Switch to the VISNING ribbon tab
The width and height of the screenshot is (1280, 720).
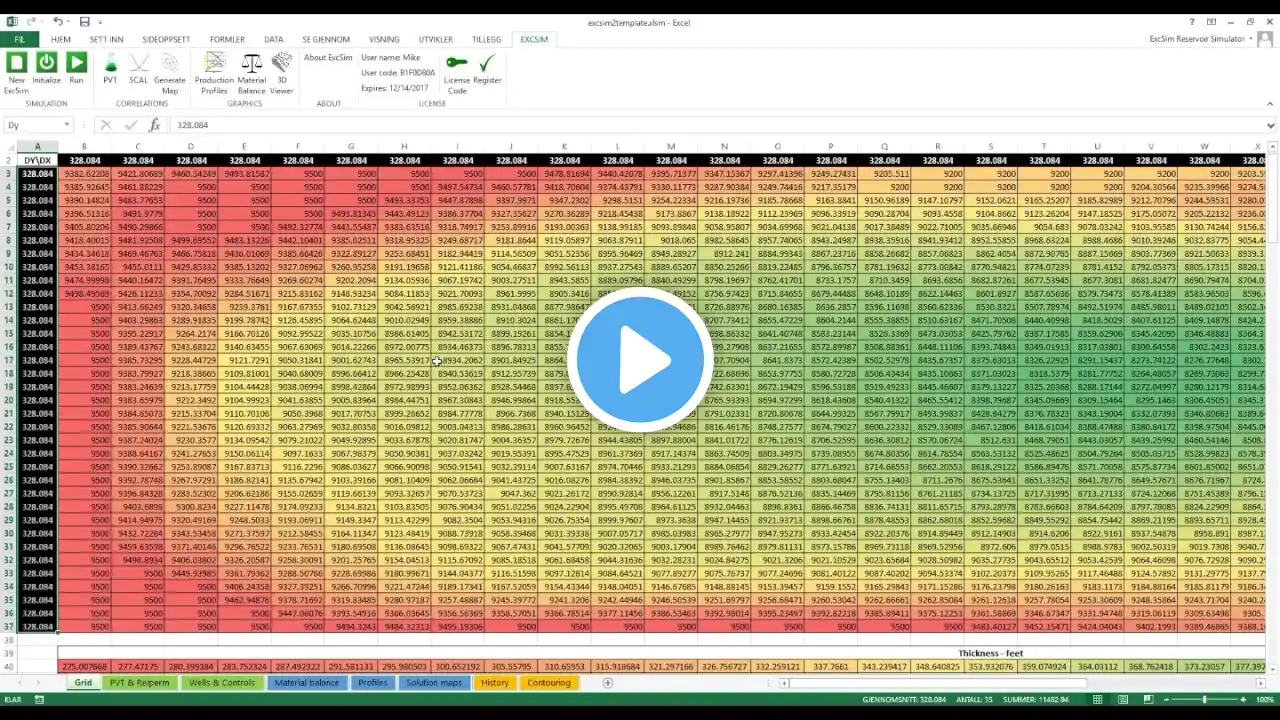click(x=384, y=40)
